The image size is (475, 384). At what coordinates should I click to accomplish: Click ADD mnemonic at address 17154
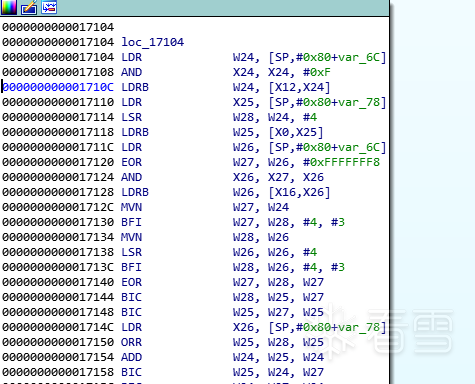pos(131,357)
